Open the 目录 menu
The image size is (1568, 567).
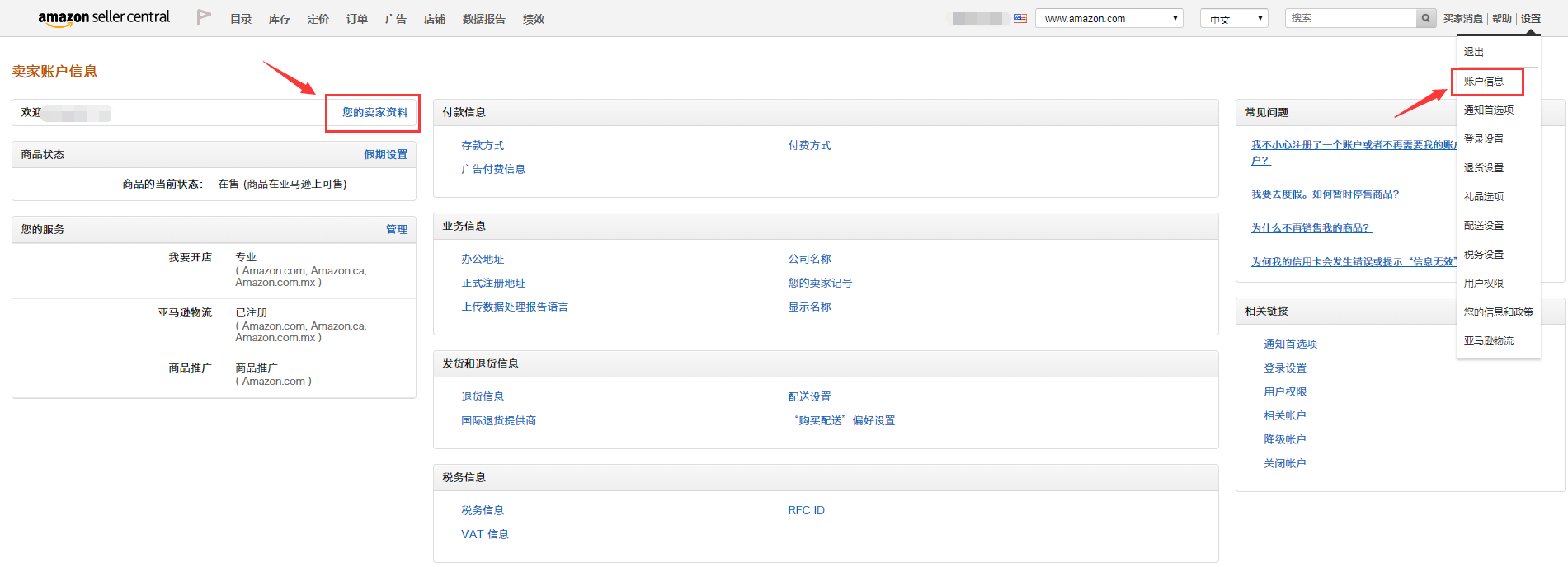(x=241, y=19)
